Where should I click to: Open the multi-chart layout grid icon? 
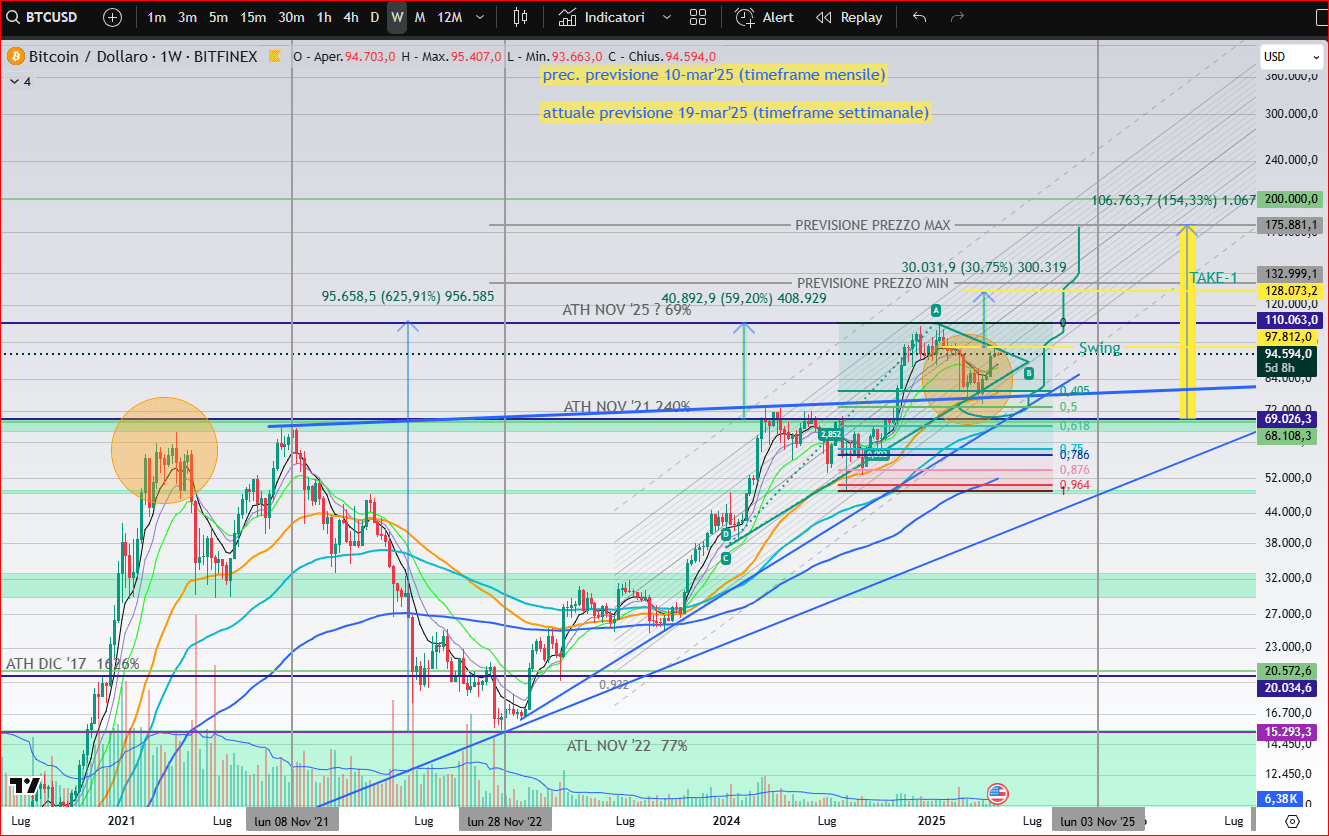pyautogui.click(x=697, y=17)
